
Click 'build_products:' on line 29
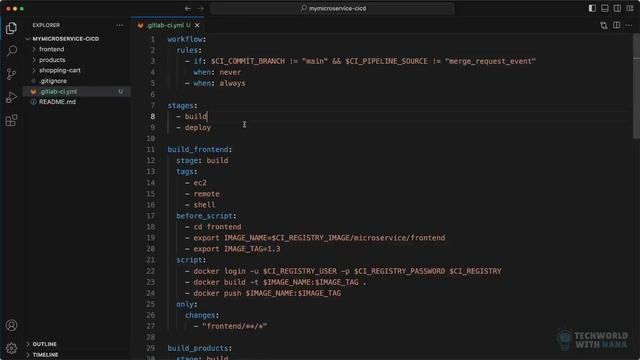pos(200,348)
